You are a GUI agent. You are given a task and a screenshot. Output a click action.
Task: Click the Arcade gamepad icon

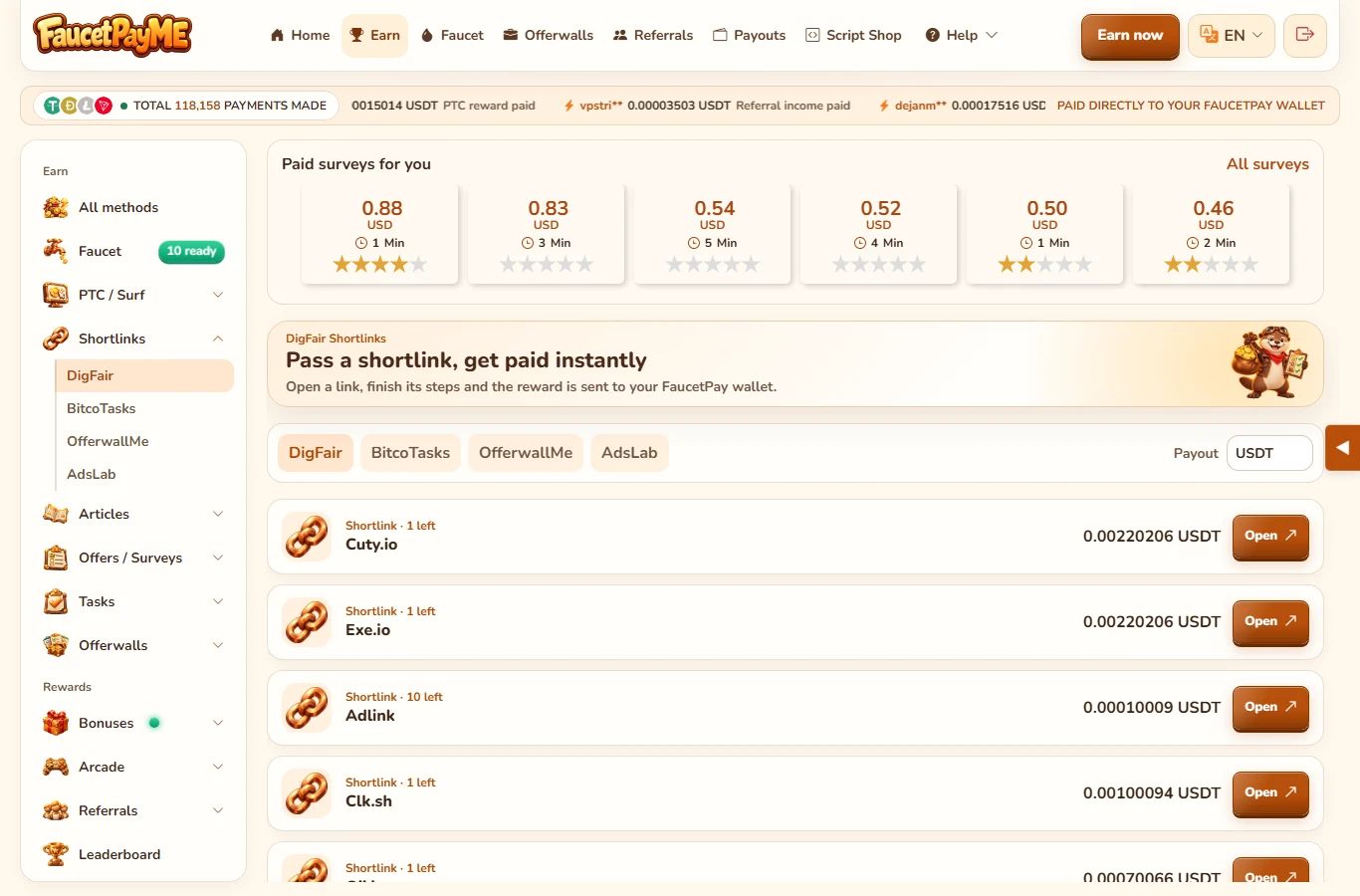[x=56, y=767]
